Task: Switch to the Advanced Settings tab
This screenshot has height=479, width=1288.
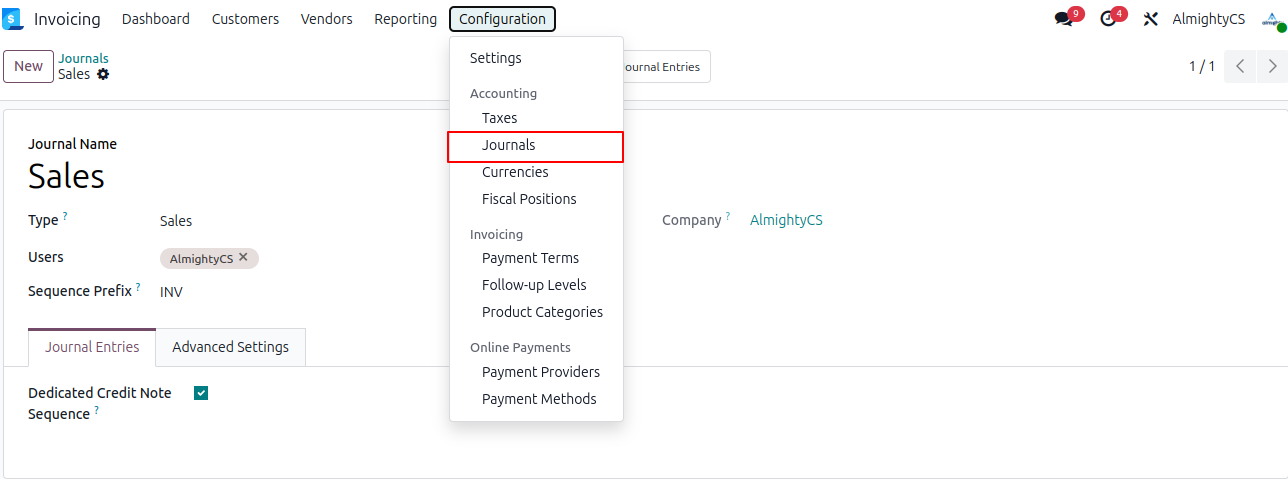Action: point(230,347)
